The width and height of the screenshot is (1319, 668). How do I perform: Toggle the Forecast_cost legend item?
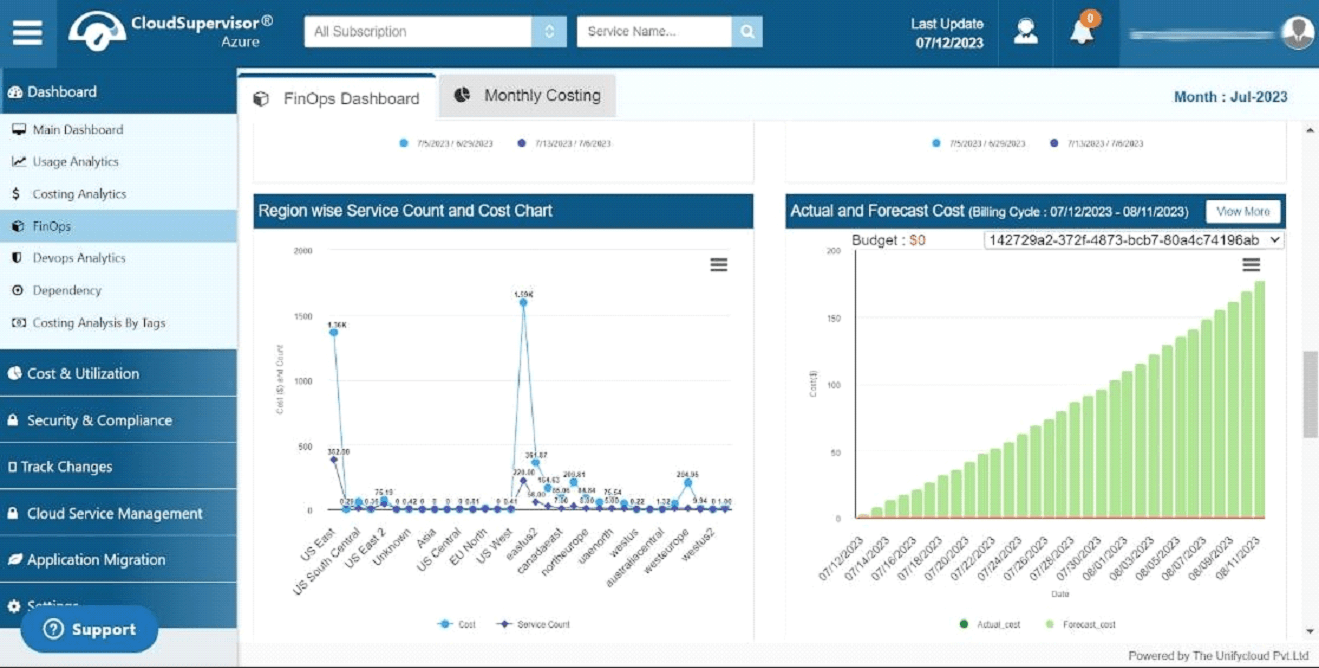[x=1081, y=624]
